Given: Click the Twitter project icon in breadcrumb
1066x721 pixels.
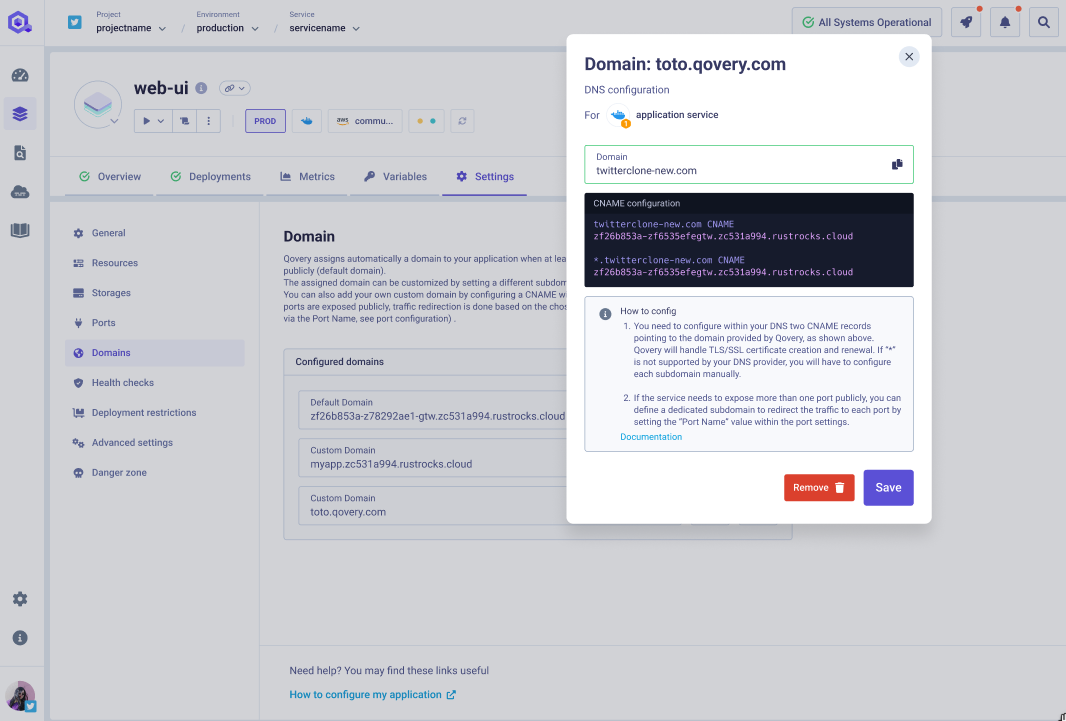Looking at the screenshot, I should pos(75,22).
